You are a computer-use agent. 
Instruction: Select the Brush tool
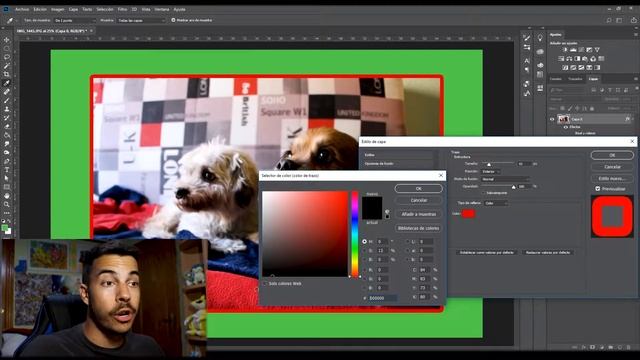point(7,100)
